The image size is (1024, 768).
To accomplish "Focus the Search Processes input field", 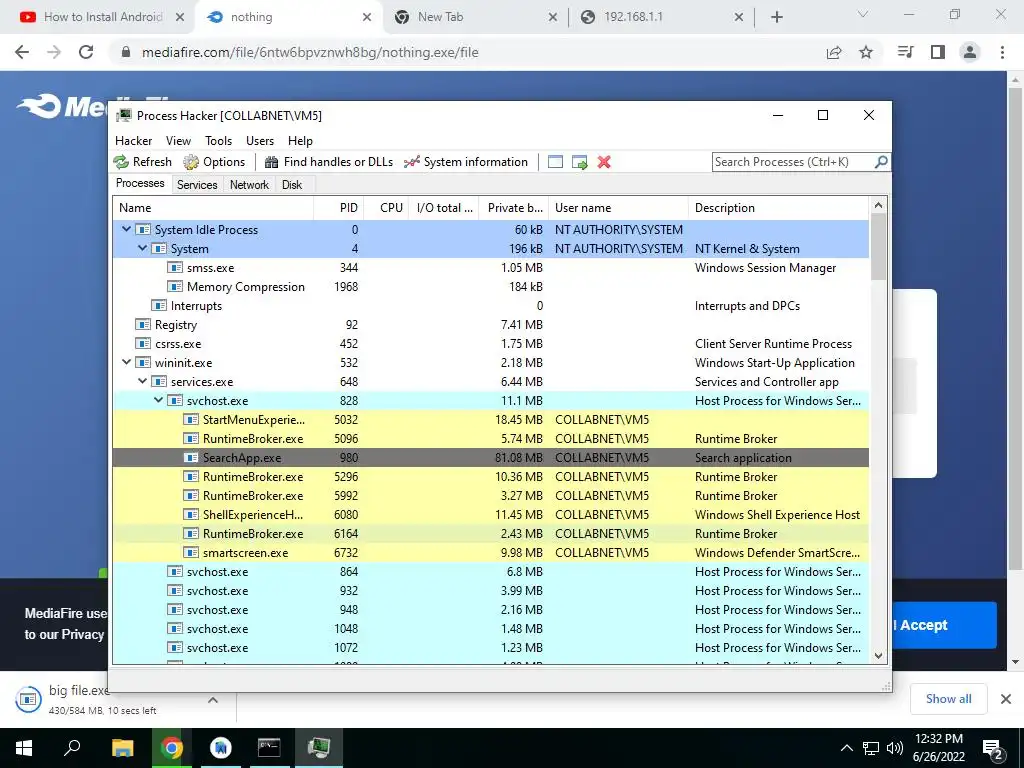I will tap(793, 162).
